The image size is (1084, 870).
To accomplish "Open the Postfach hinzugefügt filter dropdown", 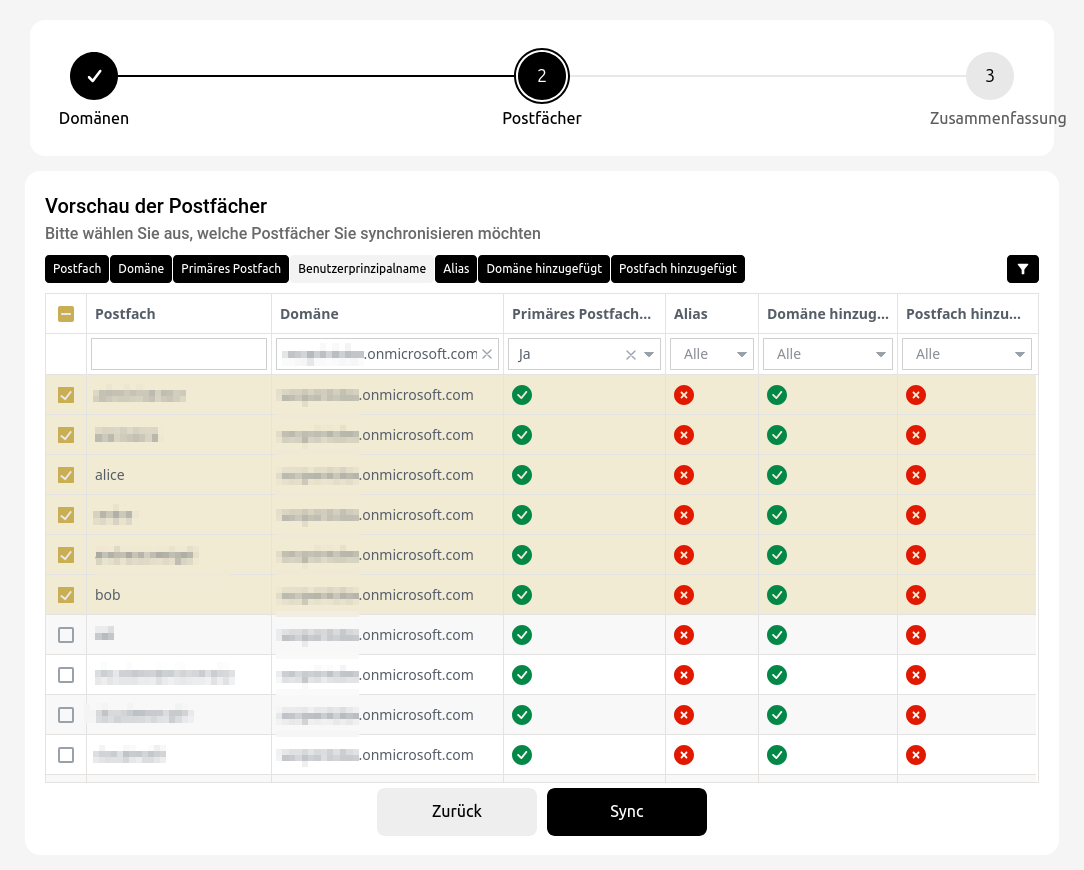I will 966,354.
